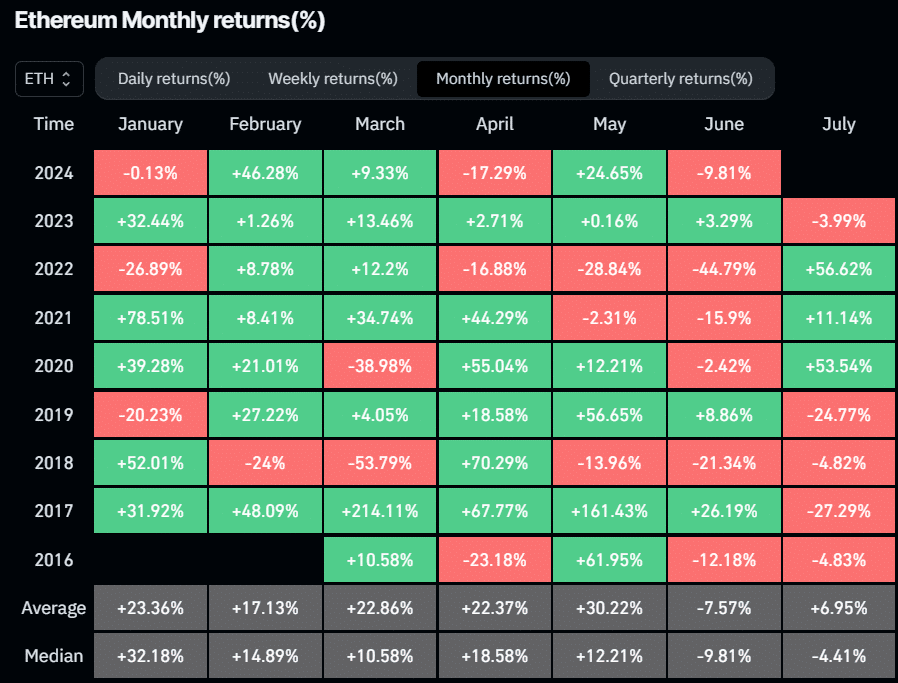This screenshot has width=898, height=683.
Task: Switch to Weekly returns(%) tab
Action: coord(333,79)
